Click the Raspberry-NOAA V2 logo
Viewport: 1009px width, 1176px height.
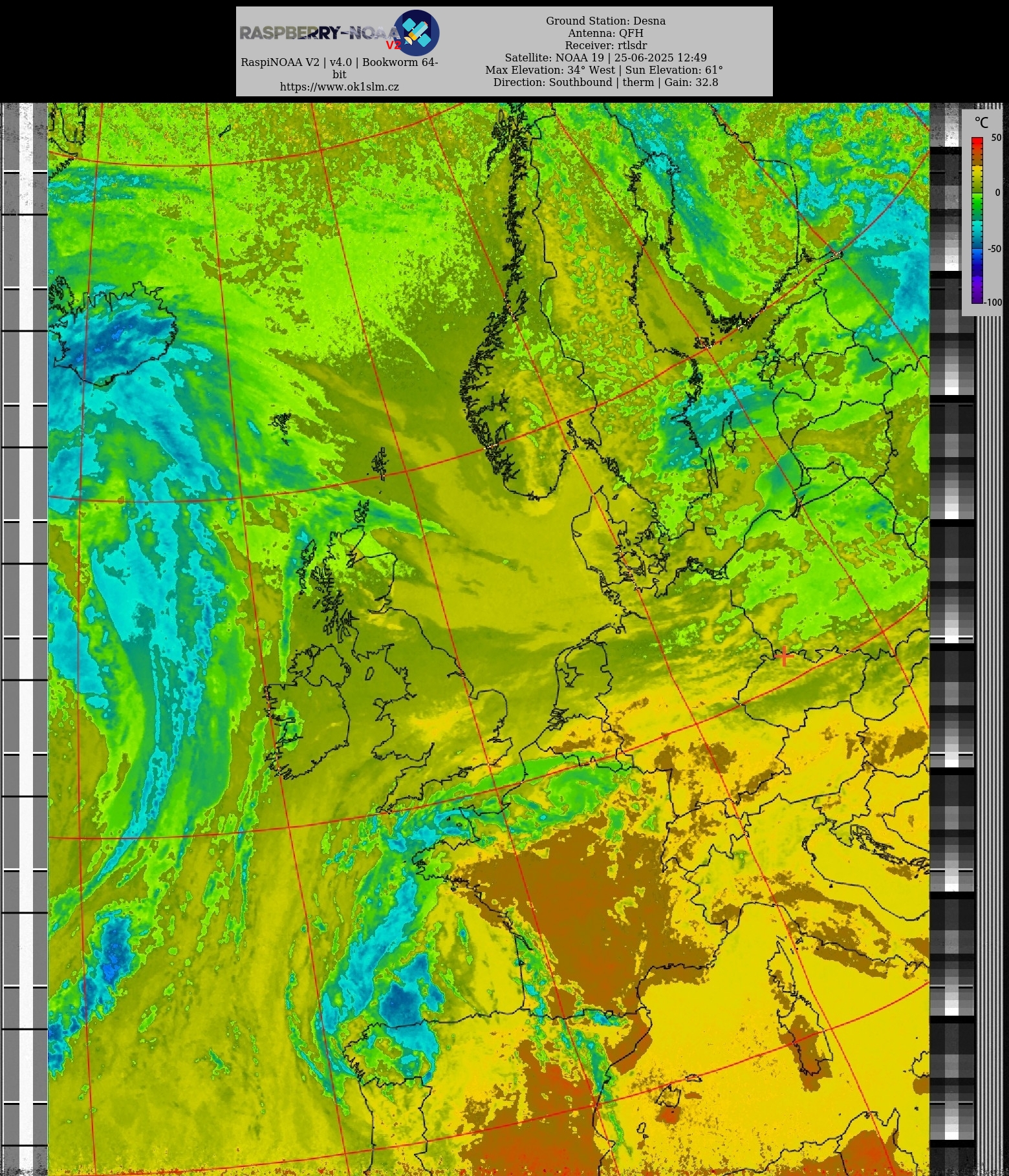340,32
